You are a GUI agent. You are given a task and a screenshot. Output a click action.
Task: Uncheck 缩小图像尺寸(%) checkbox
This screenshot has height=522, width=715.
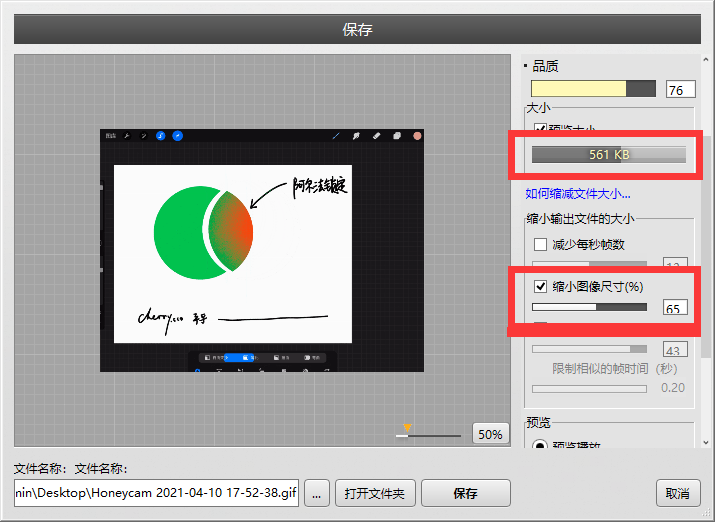[x=540, y=286]
